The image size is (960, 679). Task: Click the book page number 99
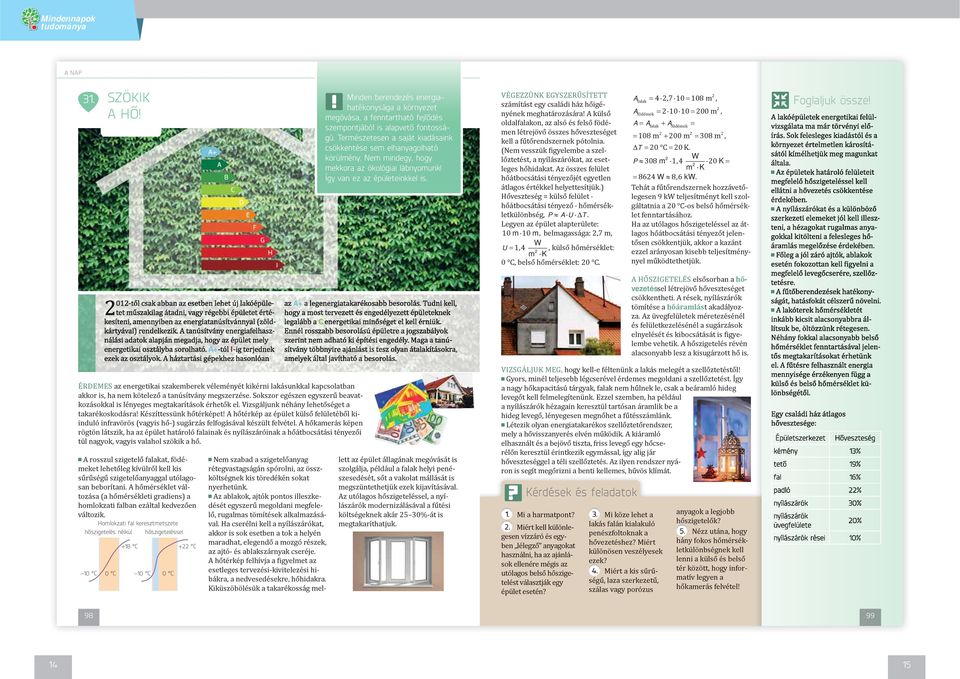(x=870, y=616)
